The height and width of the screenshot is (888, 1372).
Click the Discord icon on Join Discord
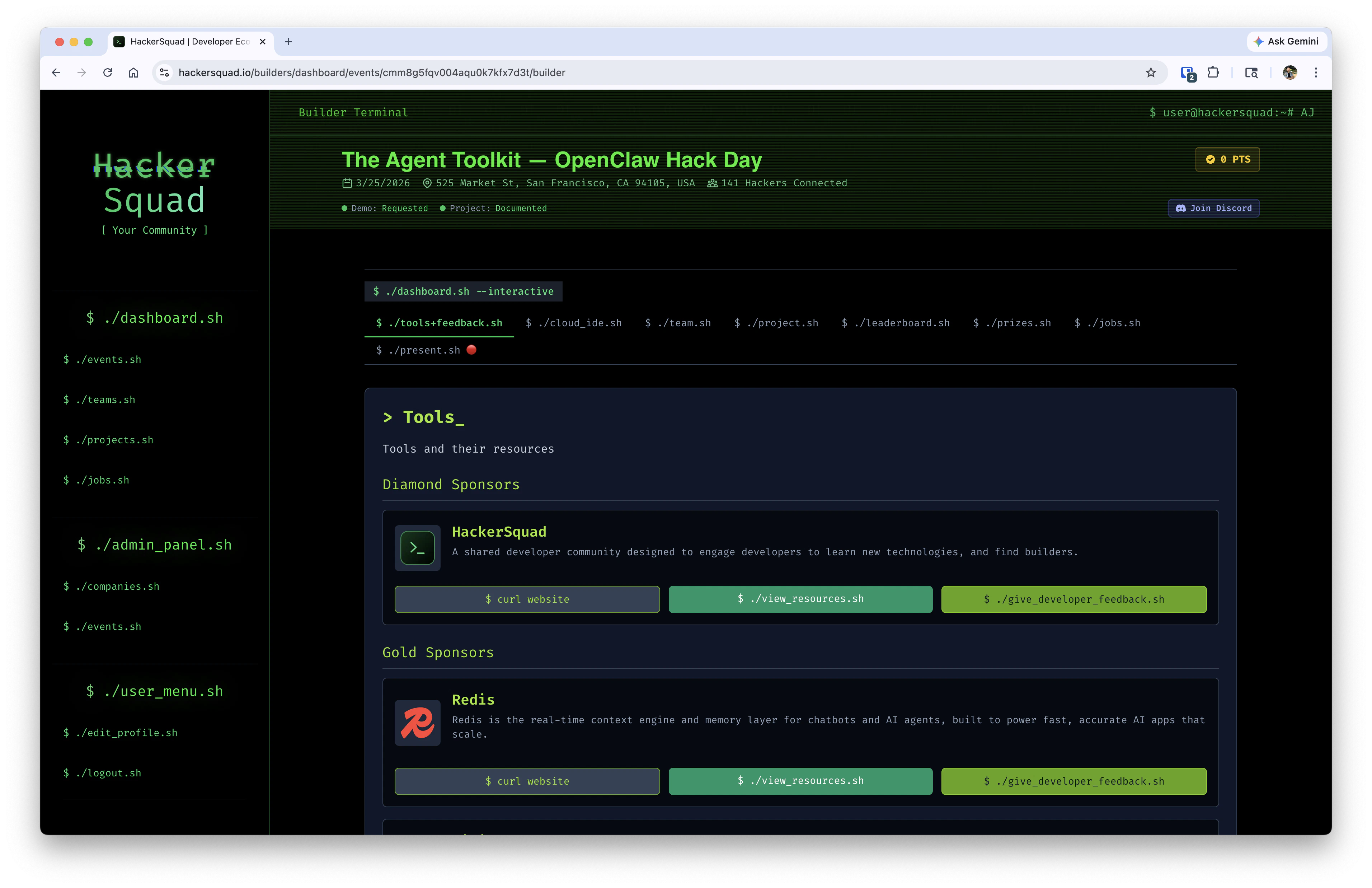point(1182,208)
